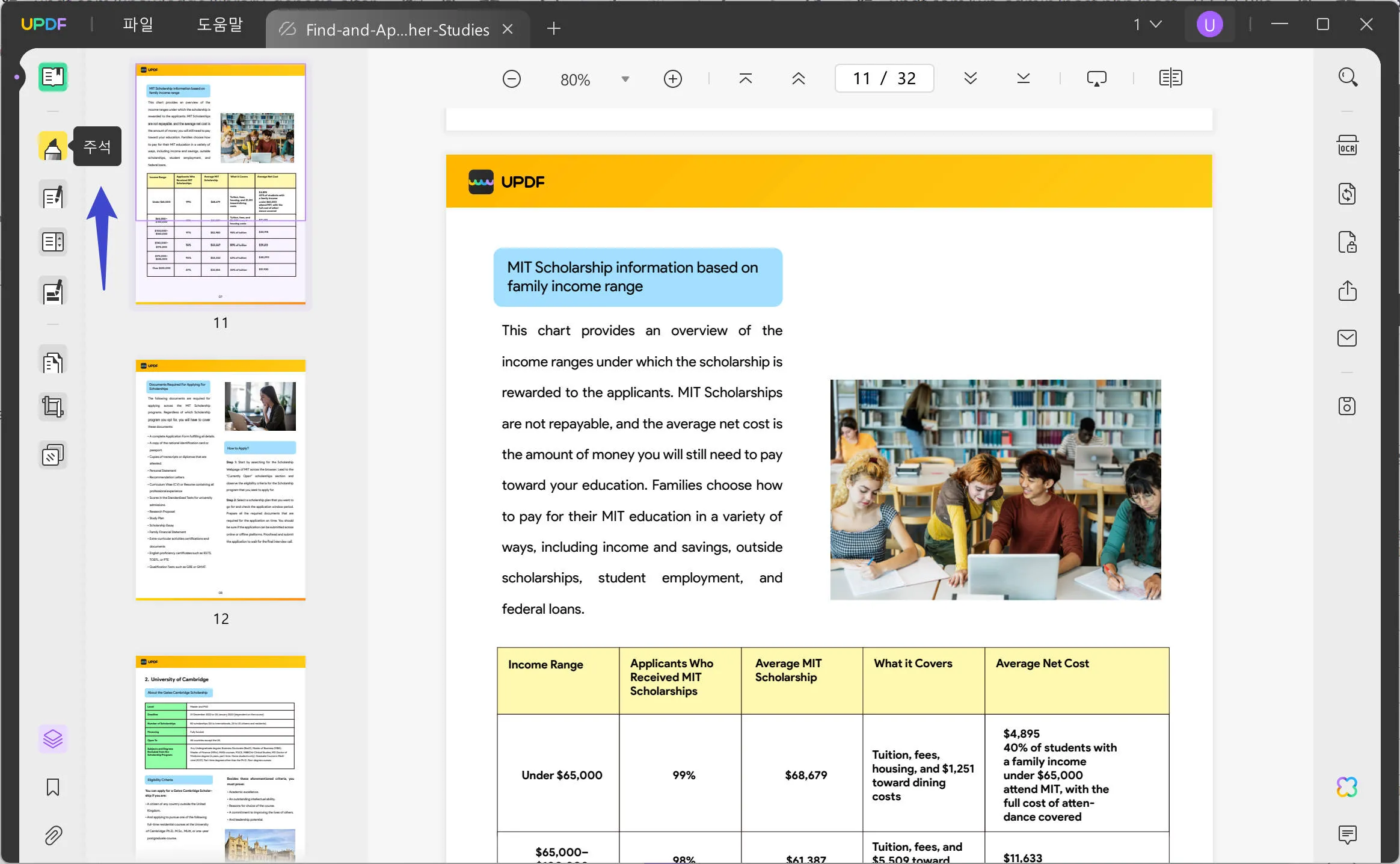Click the share/export icon on right panel
Screen dimensions: 1400x864
(x=1348, y=290)
